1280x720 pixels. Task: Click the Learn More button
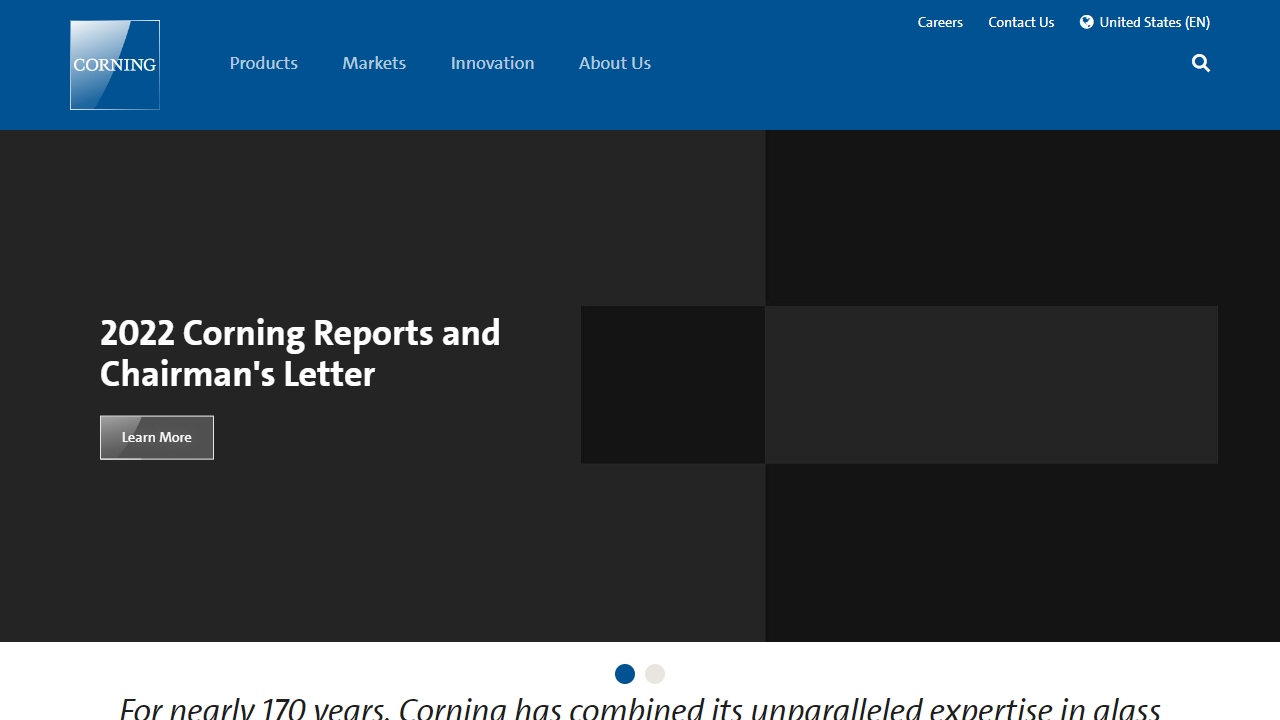pyautogui.click(x=157, y=437)
